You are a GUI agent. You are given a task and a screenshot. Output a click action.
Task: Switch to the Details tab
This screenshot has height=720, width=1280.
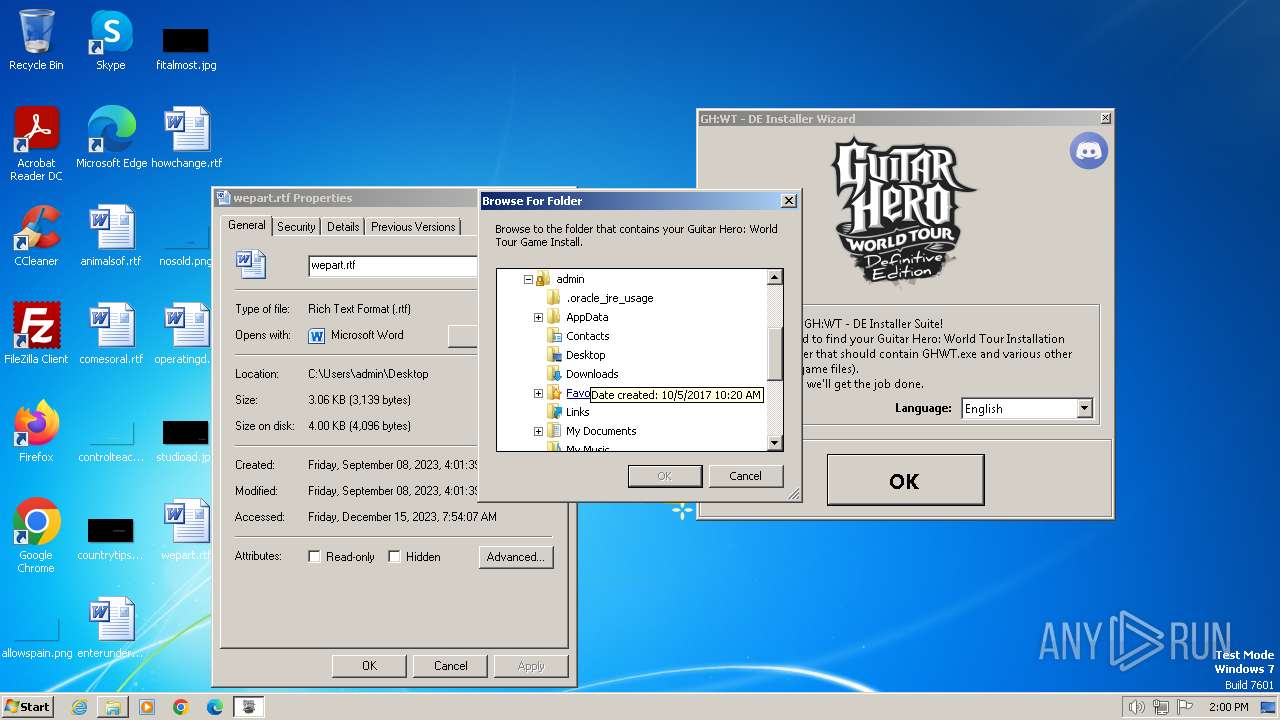tap(343, 227)
